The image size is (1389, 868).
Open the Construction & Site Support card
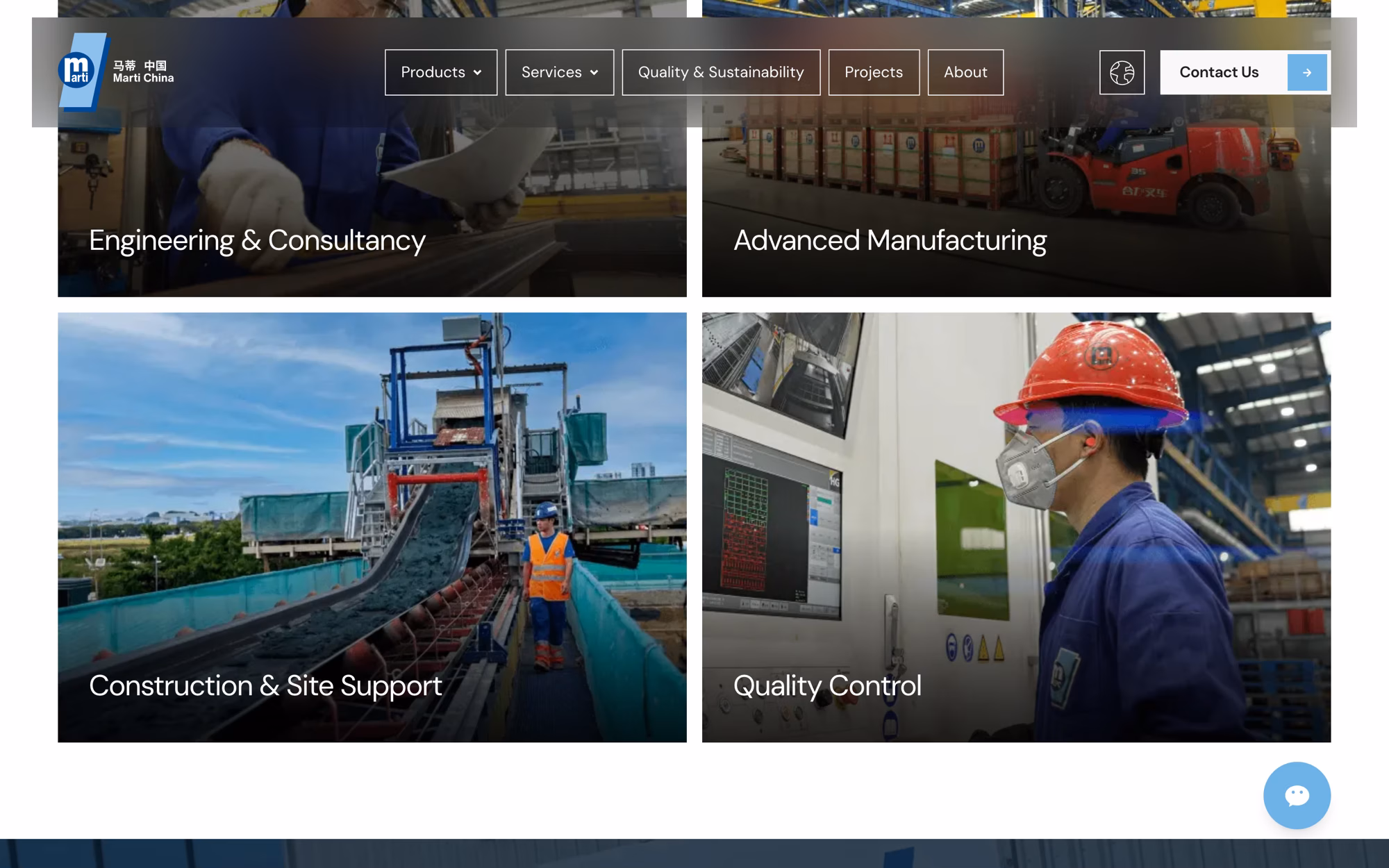372,527
